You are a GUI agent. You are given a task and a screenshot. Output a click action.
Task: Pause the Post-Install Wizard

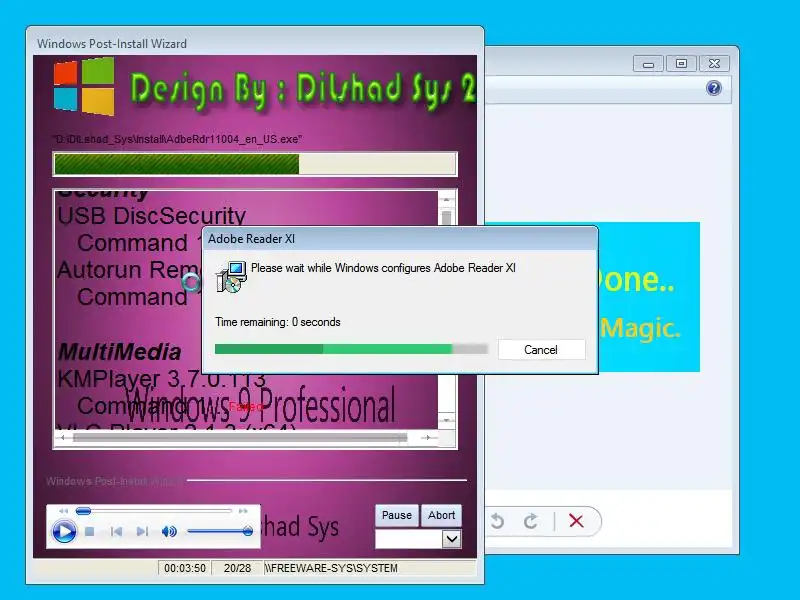coord(397,515)
